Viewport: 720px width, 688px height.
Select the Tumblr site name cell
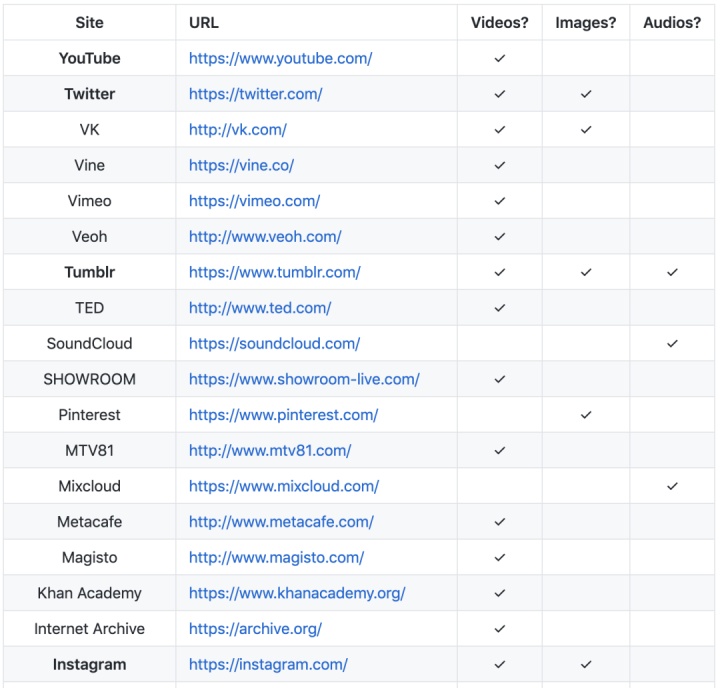[90, 272]
